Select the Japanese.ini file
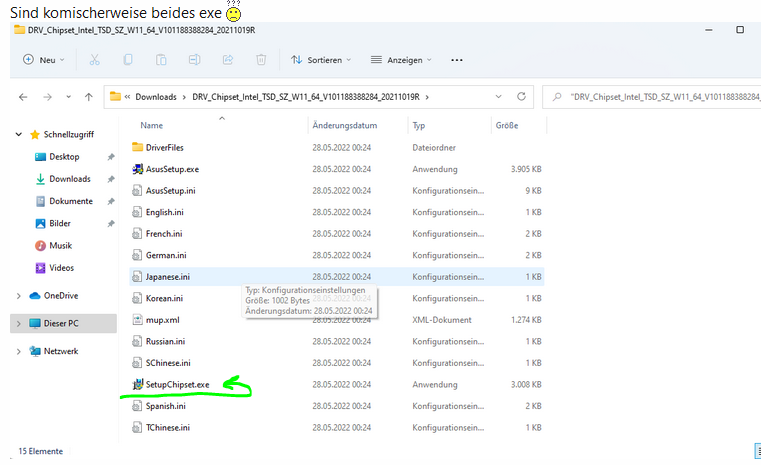This screenshot has height=465, width=761. (x=167, y=277)
